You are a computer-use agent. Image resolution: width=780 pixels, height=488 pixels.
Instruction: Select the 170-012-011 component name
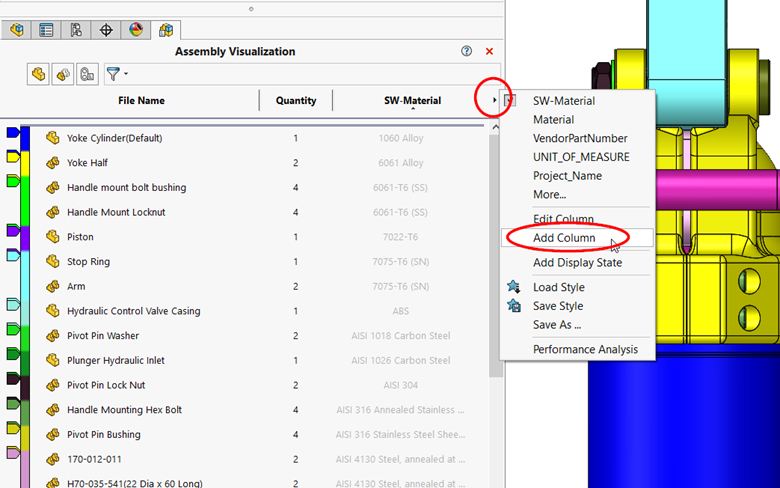click(x=94, y=459)
